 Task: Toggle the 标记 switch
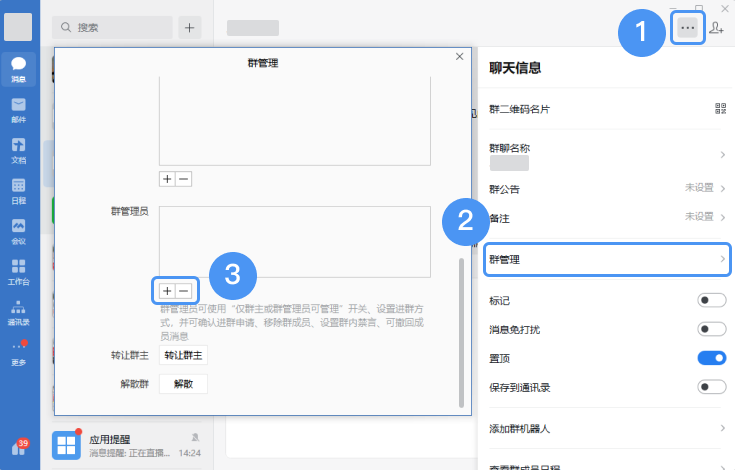point(711,300)
